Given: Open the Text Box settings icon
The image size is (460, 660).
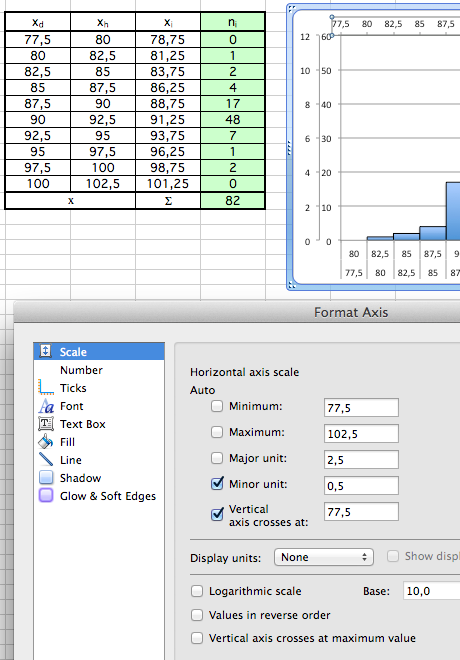Looking at the screenshot, I should 46,423.
